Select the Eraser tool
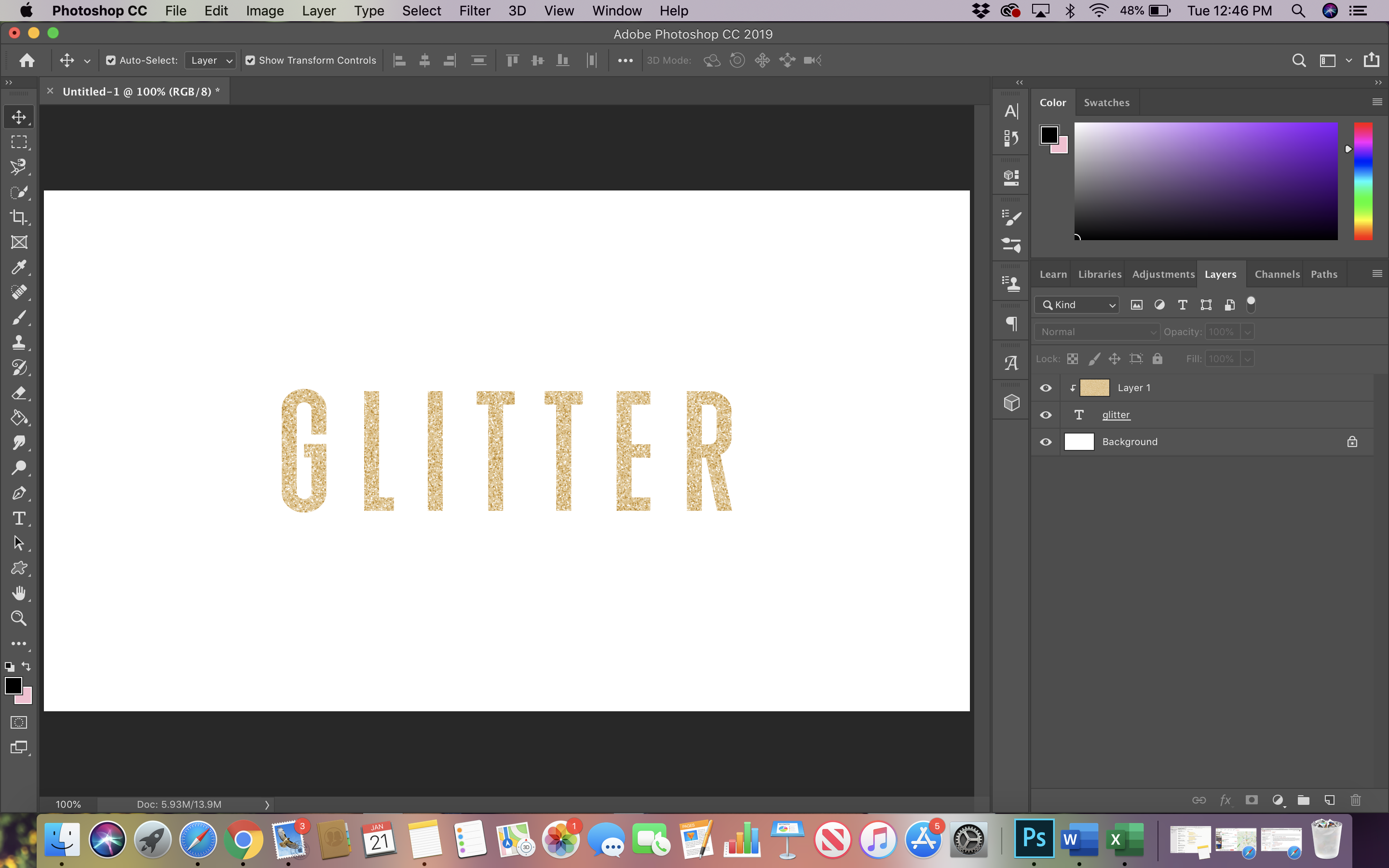 pos(19,393)
